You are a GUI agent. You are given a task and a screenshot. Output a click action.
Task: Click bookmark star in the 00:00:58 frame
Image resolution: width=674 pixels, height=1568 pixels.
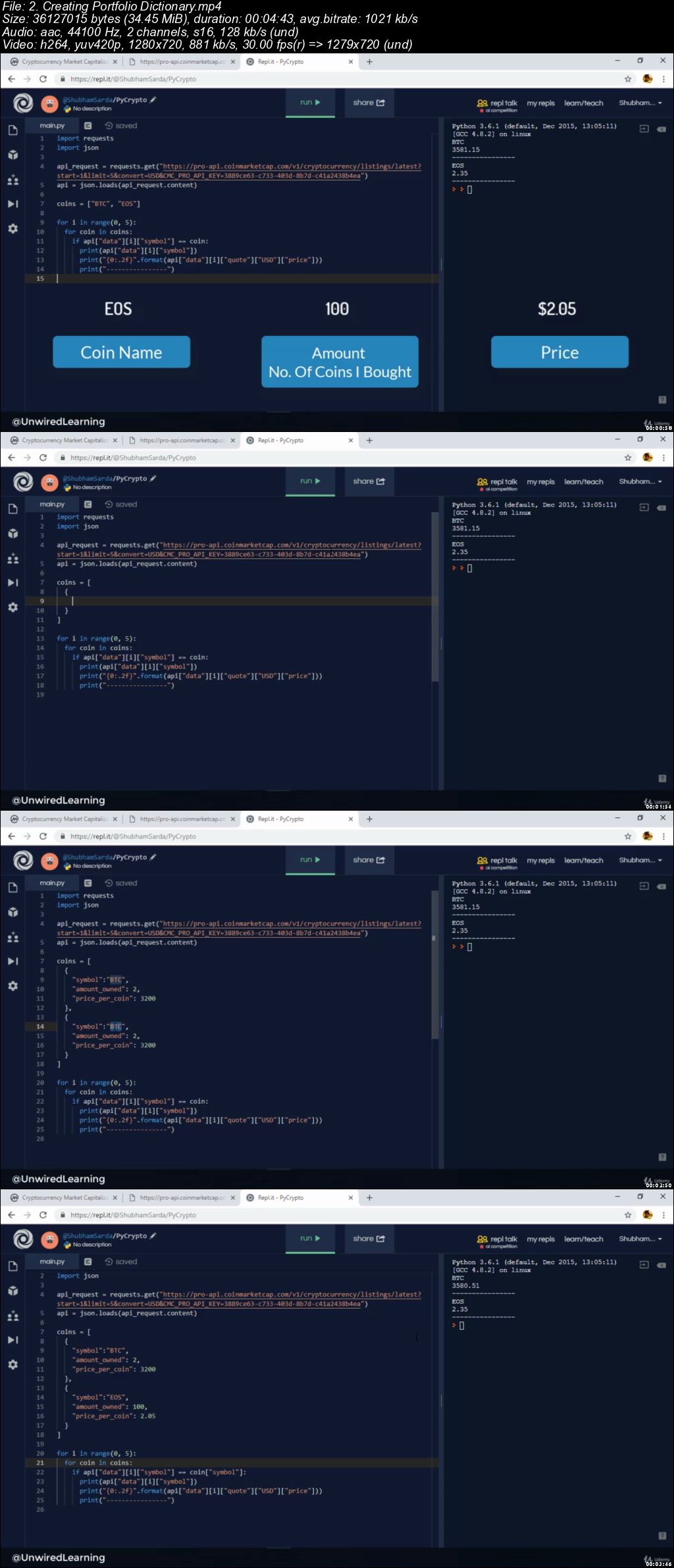point(628,79)
